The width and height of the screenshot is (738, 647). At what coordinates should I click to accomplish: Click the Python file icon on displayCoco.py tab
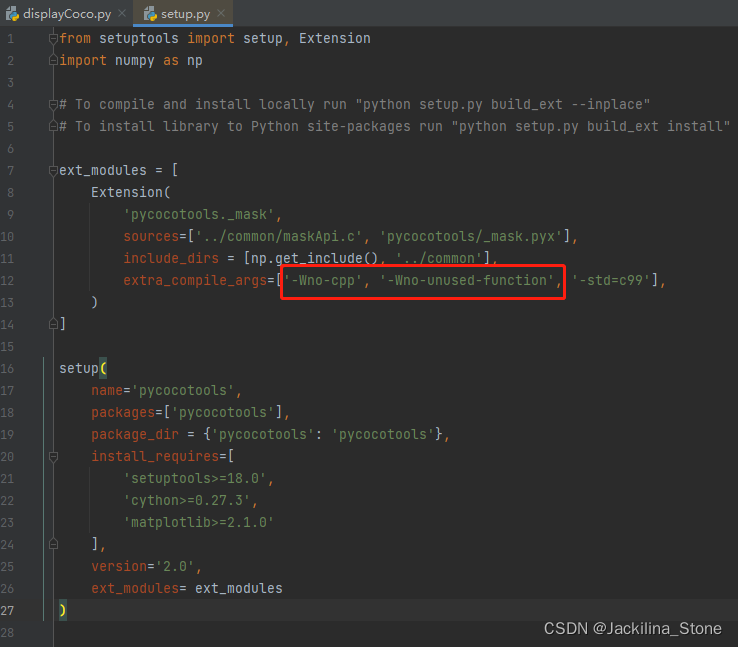tap(12, 14)
